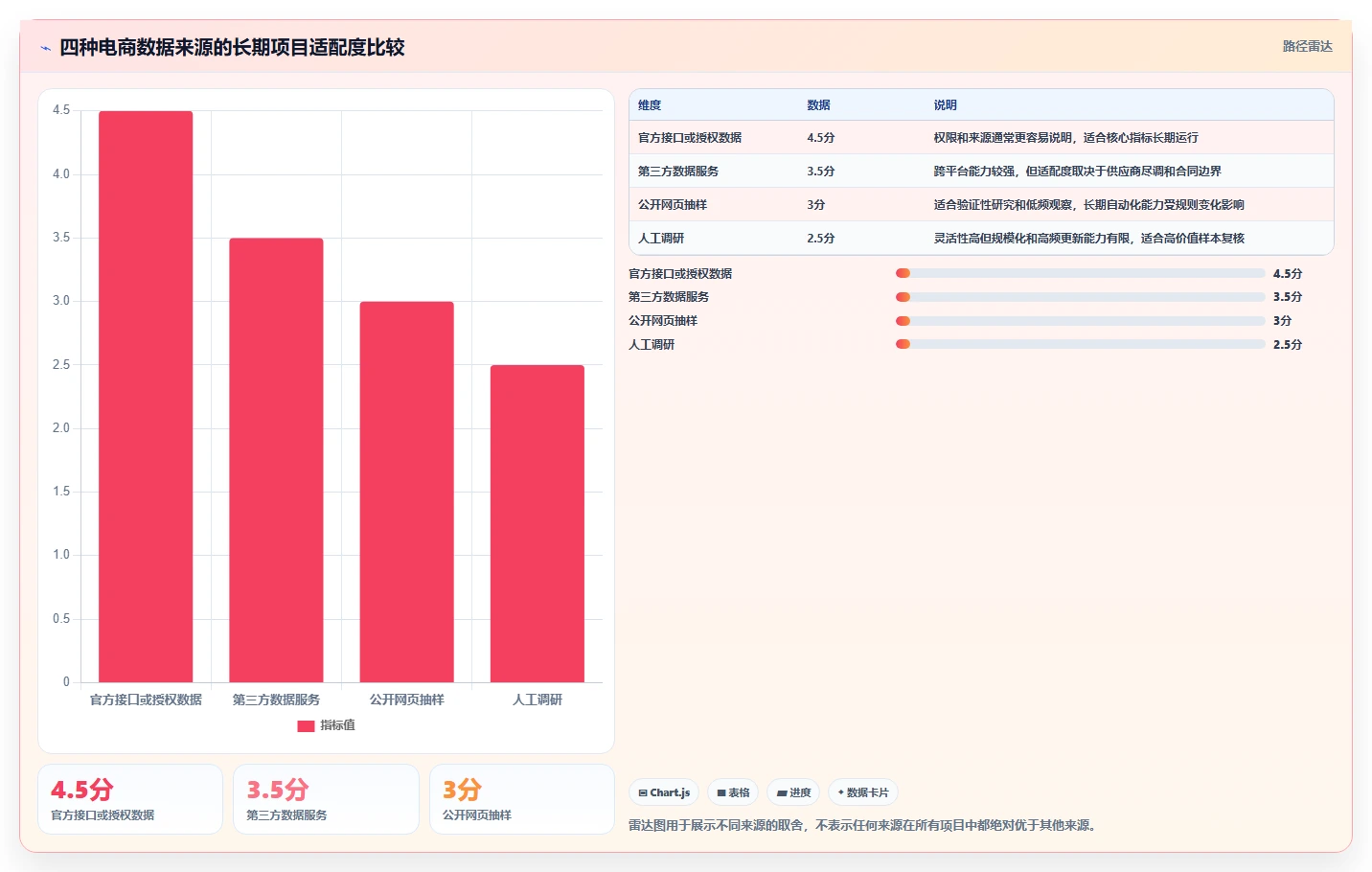Click the 3.5分 value beside the progress bar
This screenshot has width=1372, height=872.
[x=1288, y=297]
